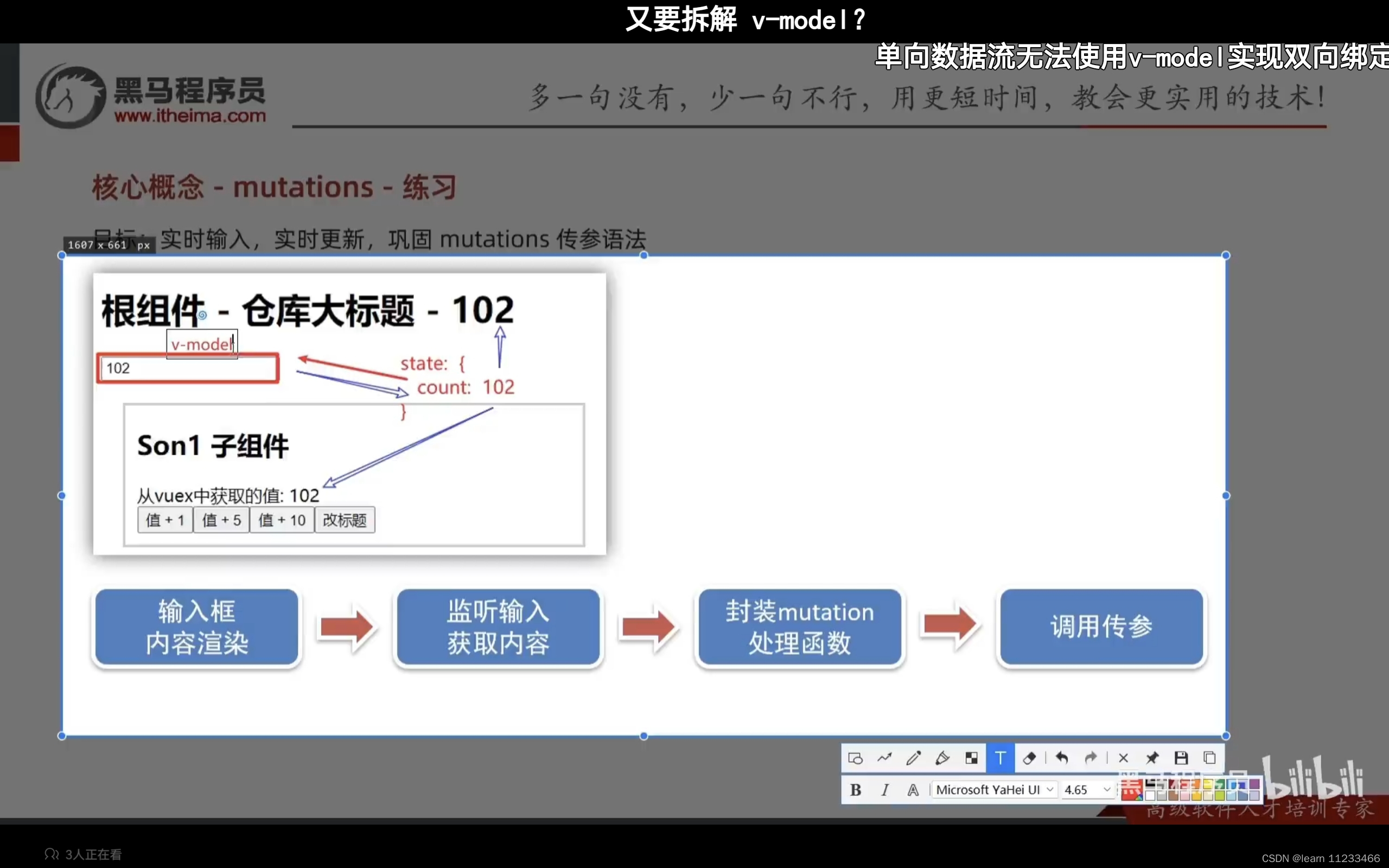Select the rectangle/ellipse shape tool
Image resolution: width=1389 pixels, height=868 pixels.
click(855, 758)
